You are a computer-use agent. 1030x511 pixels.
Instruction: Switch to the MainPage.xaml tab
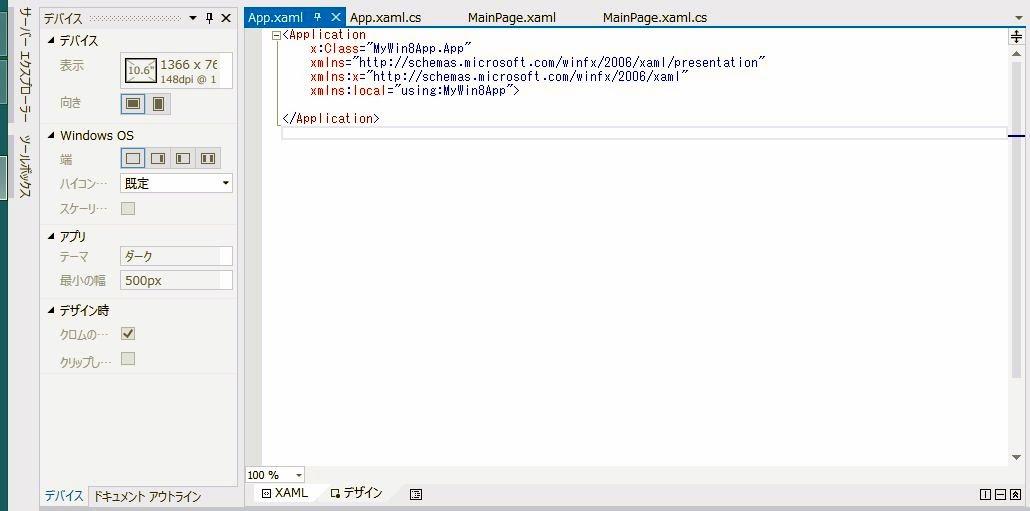click(511, 18)
